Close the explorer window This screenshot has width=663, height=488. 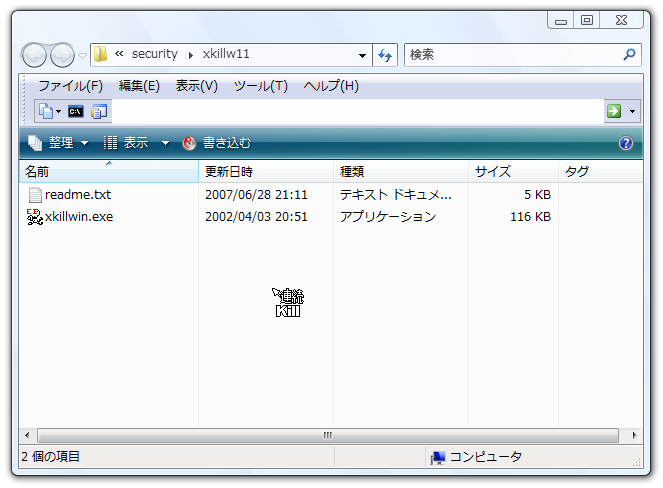(x=622, y=20)
